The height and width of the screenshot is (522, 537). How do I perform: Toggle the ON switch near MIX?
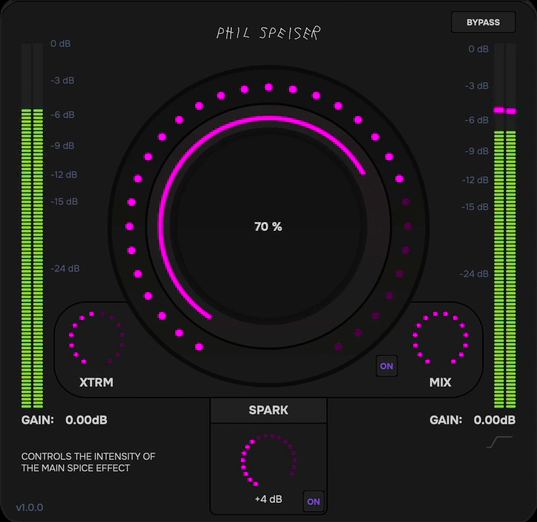tap(387, 366)
